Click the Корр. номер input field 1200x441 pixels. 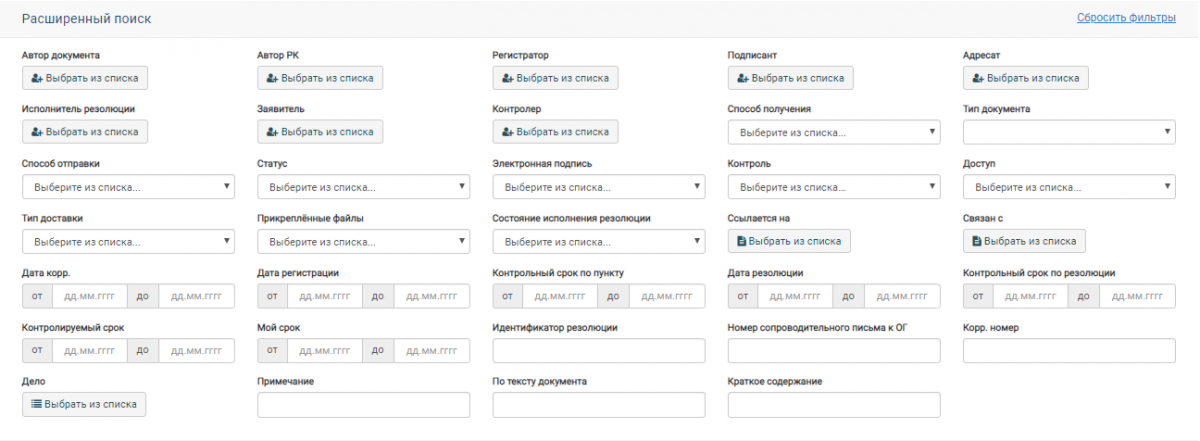pyautogui.click(x=1069, y=351)
